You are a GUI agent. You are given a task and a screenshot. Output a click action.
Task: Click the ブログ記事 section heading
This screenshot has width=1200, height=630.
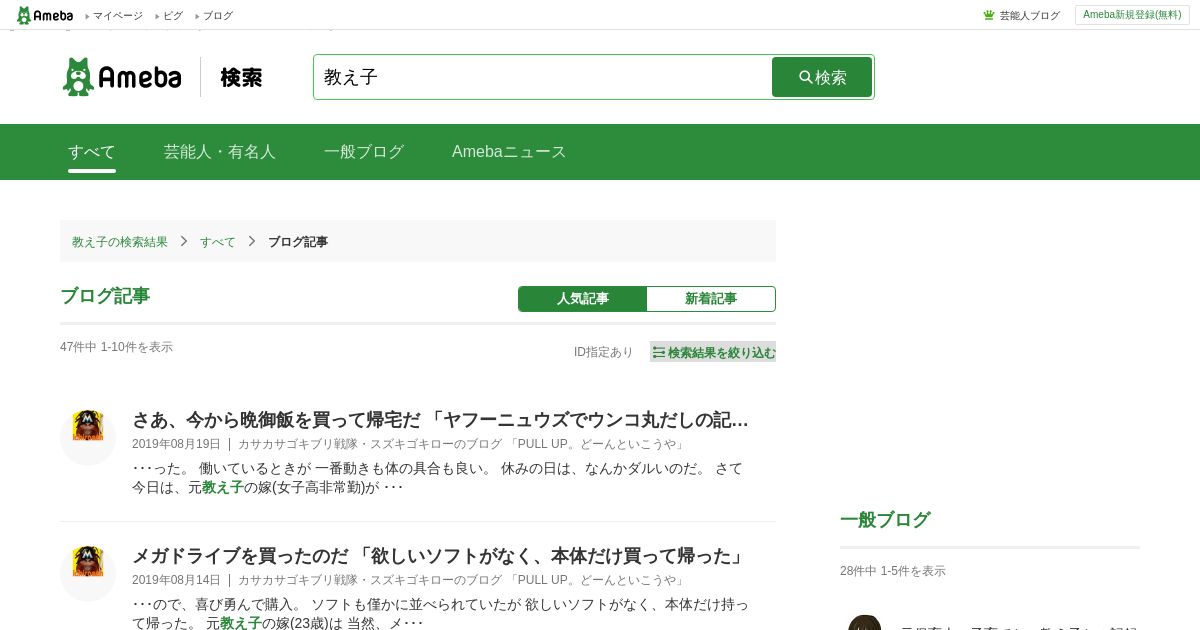[105, 296]
